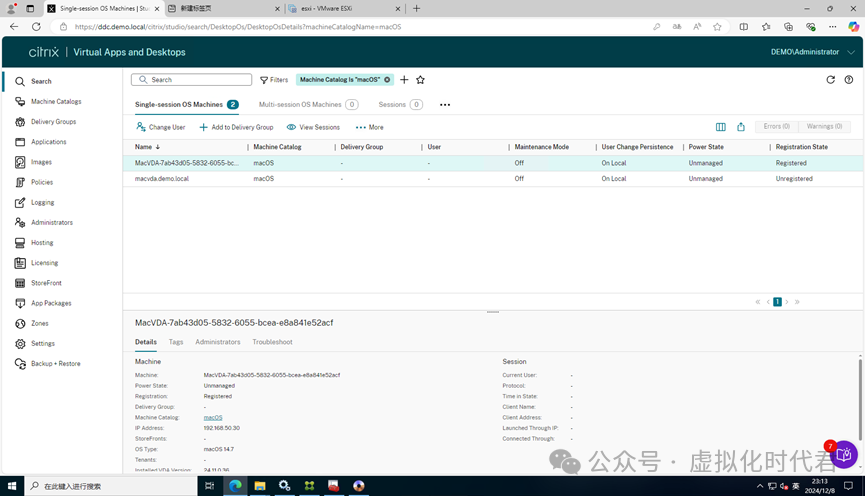This screenshot has height=496, width=865.
Task: Click View Sessions action
Action: (x=313, y=127)
